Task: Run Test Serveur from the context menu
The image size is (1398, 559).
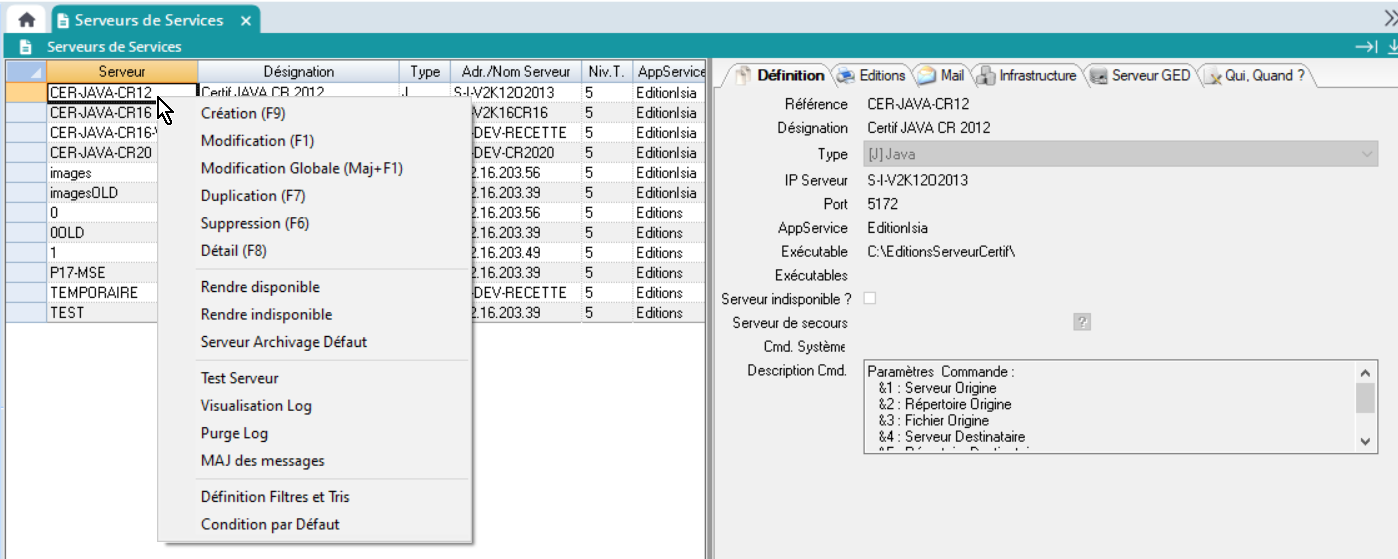Action: (x=240, y=378)
